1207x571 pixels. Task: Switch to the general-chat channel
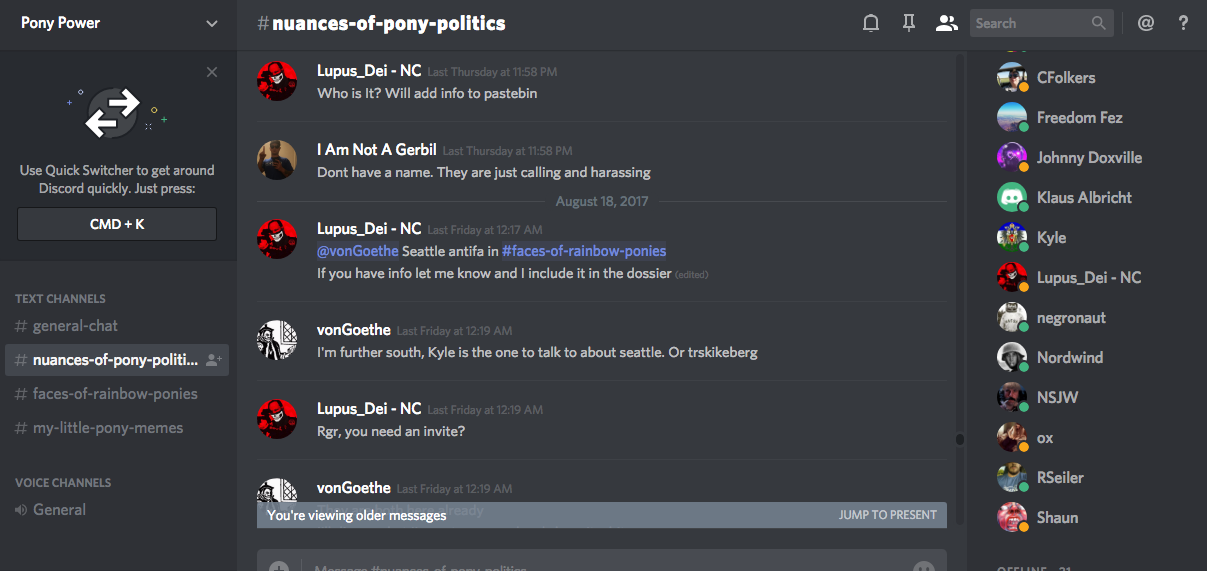click(x=75, y=326)
